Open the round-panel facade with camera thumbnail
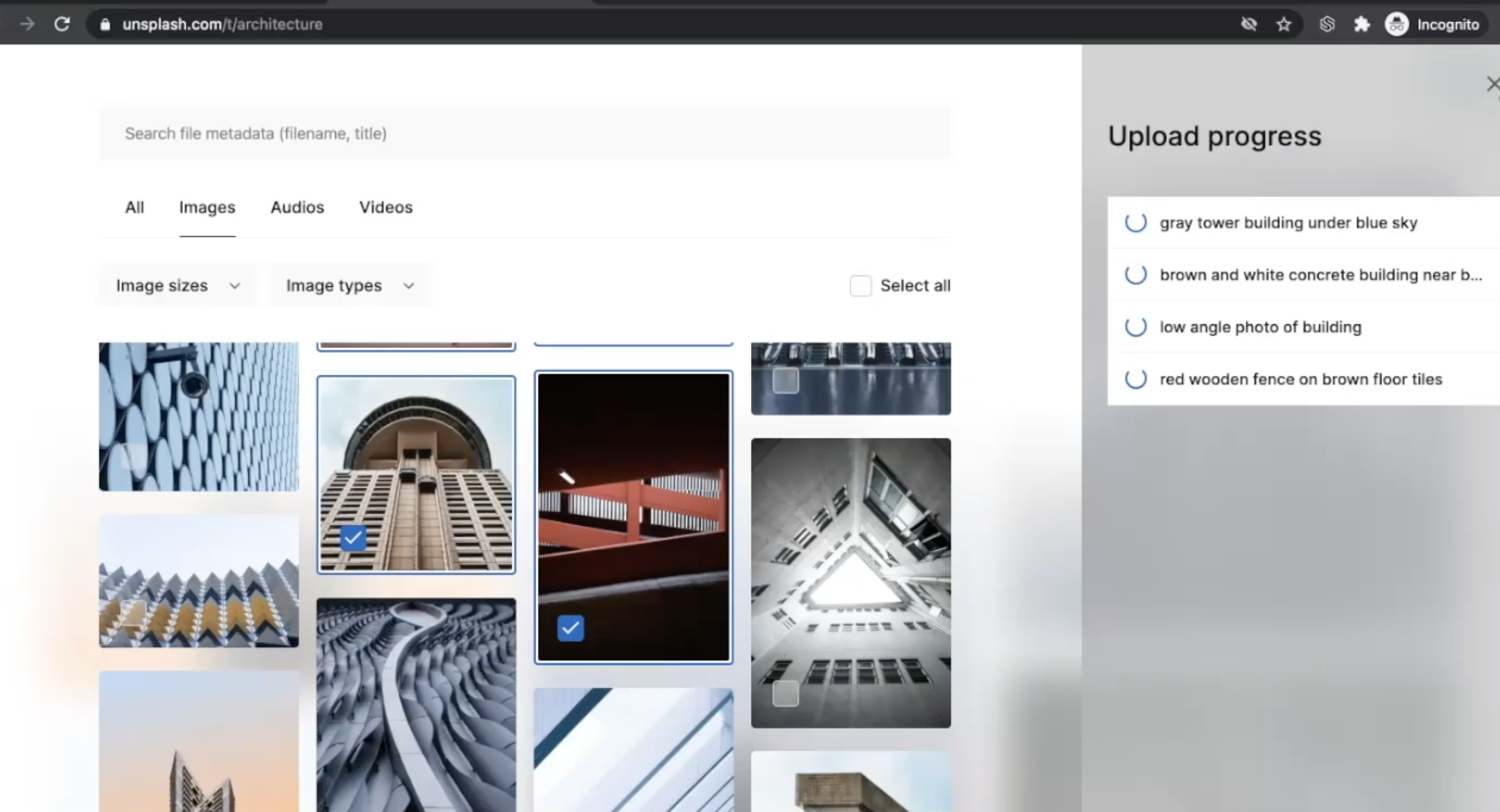The height and width of the screenshot is (812, 1500). click(x=199, y=416)
